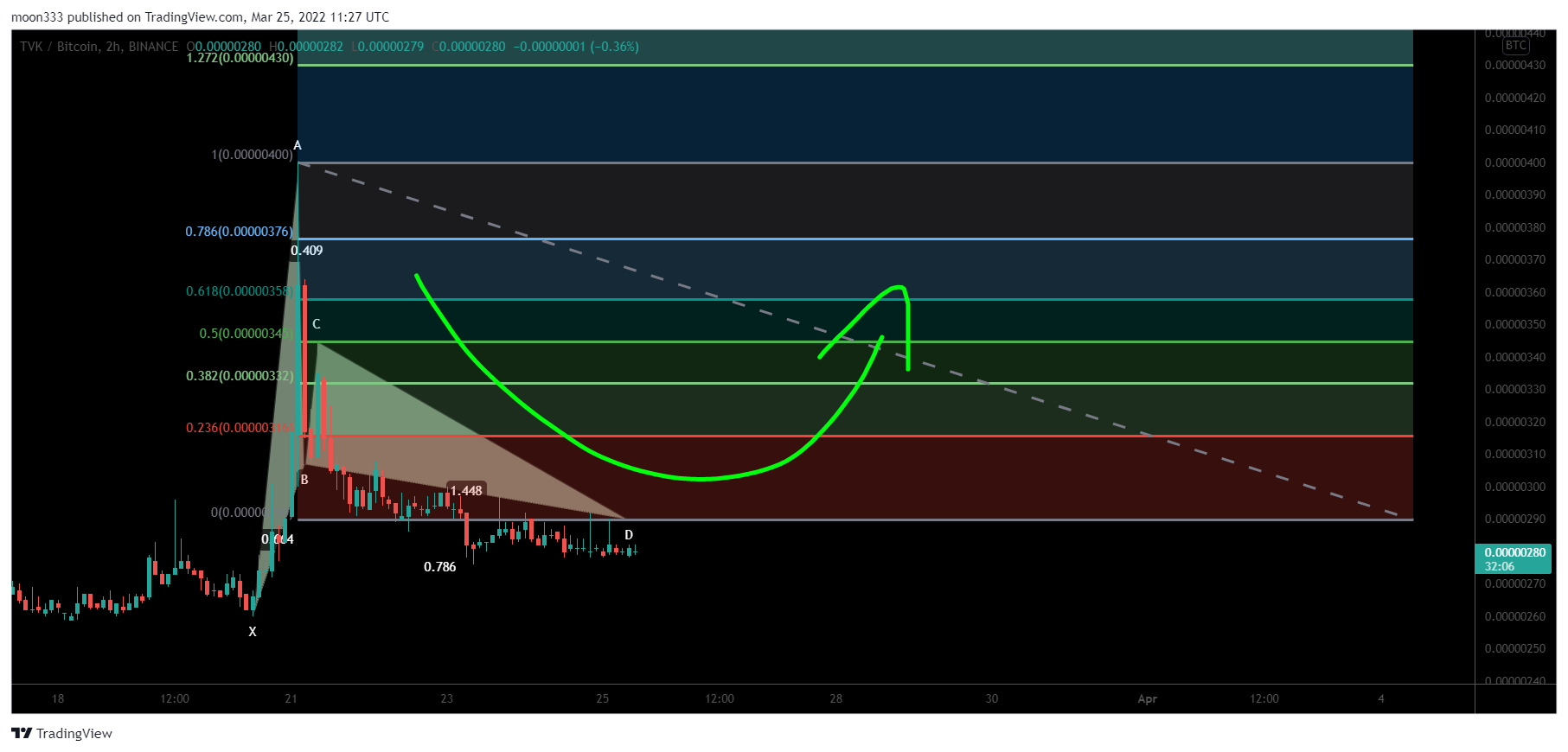Click the 0.00000360 price axis tick
Image resolution: width=1568 pixels, height=752 pixels.
(x=1515, y=292)
